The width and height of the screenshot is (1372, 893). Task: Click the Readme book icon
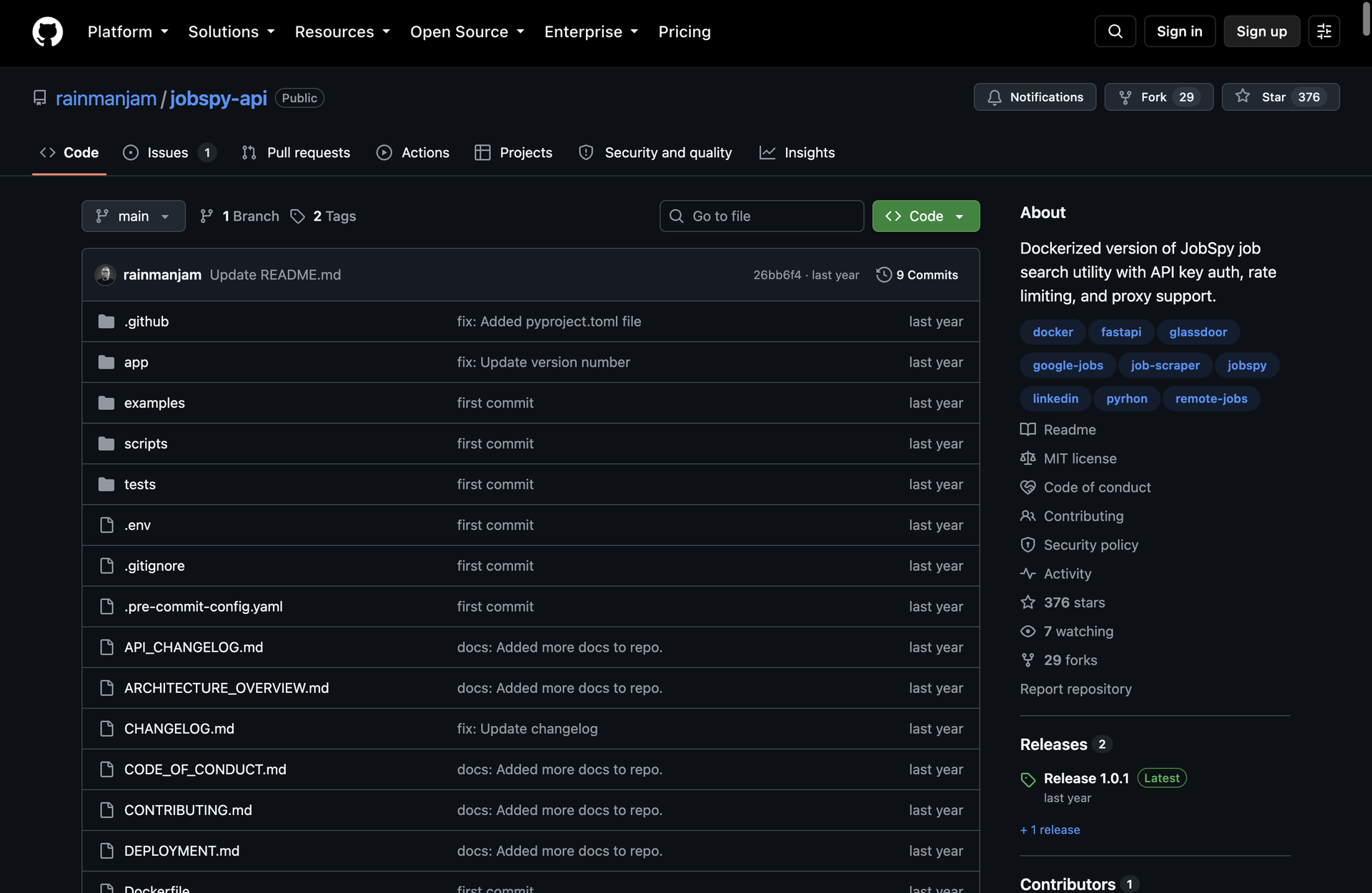(x=1028, y=429)
